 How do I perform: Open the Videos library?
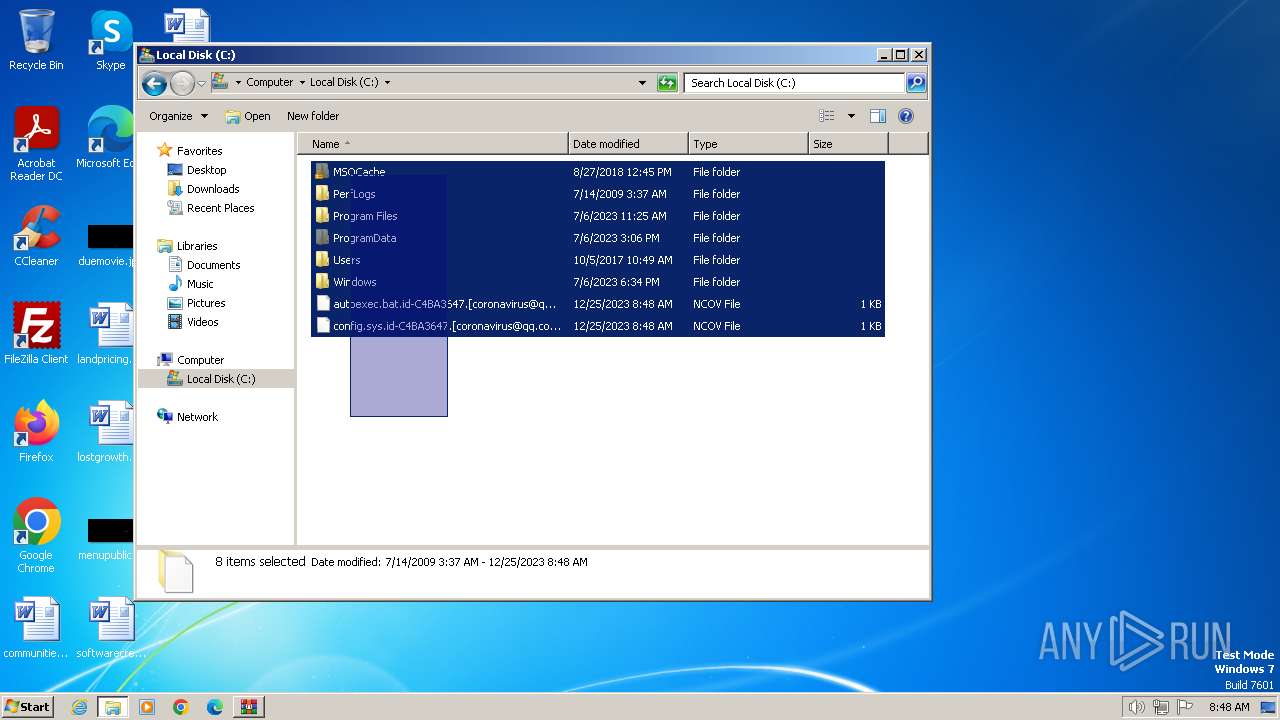click(202, 322)
